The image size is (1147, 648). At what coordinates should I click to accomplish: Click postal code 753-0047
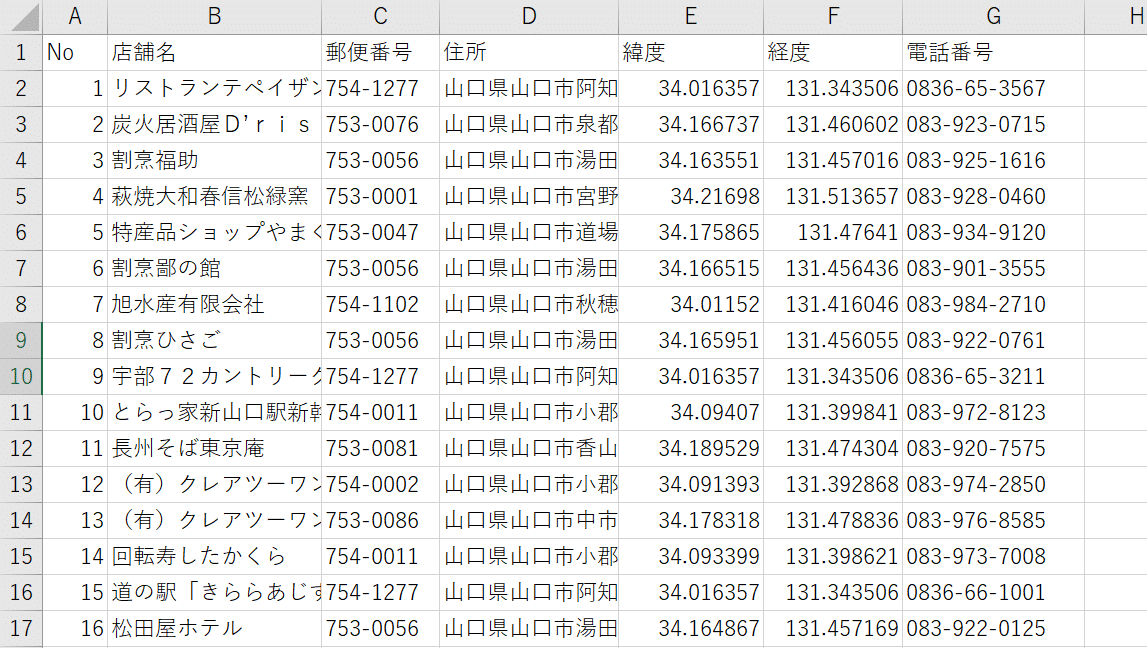[380, 233]
